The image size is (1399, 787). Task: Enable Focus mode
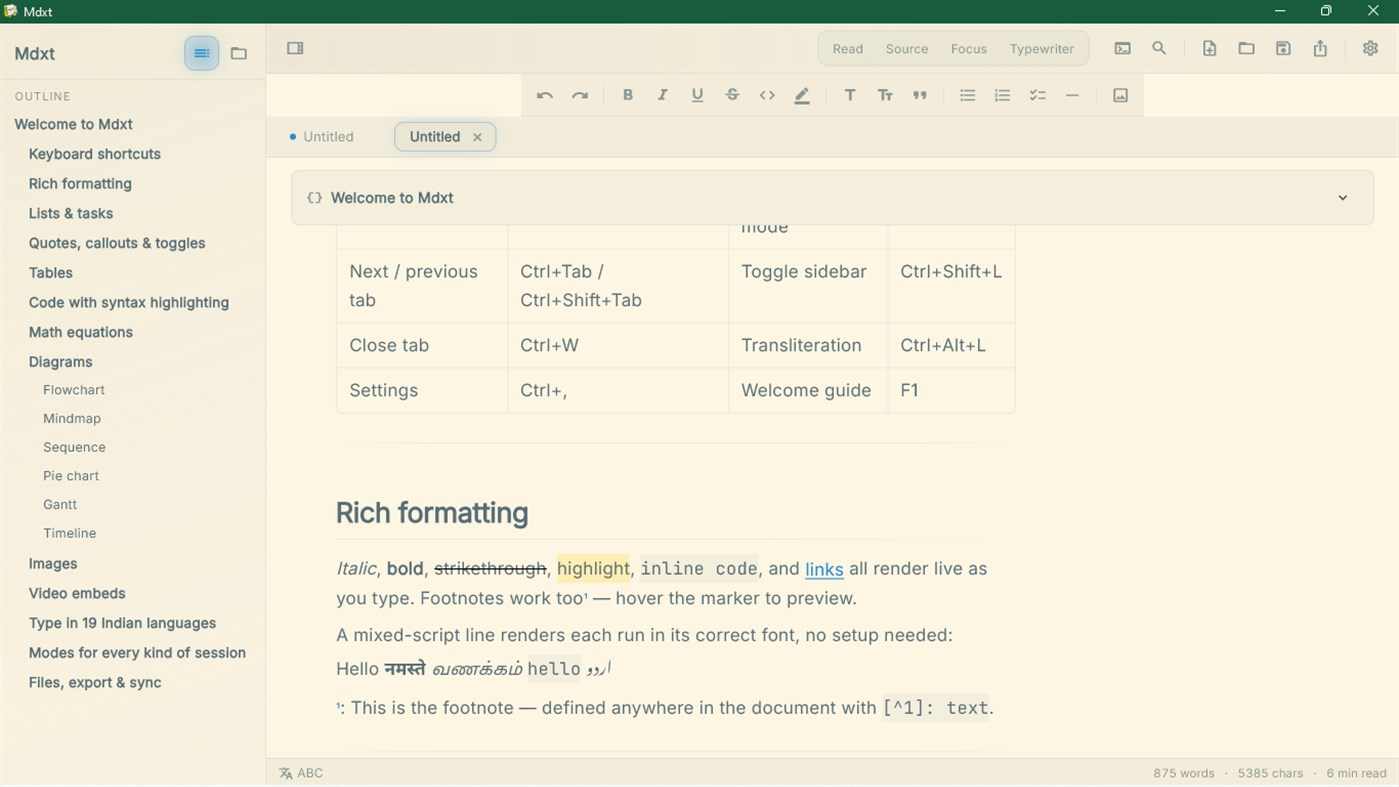pyautogui.click(x=969, y=49)
